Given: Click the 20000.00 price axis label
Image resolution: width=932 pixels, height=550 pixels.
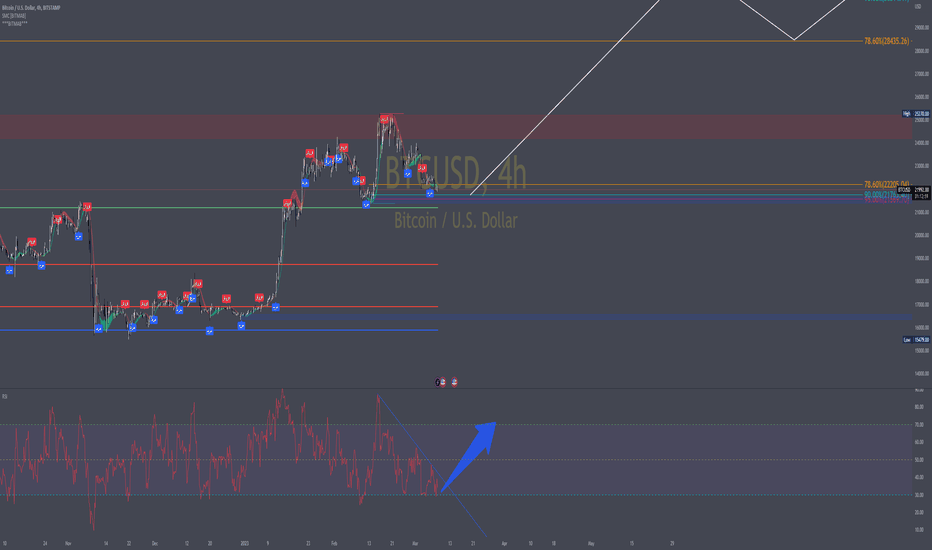Looking at the screenshot, I should tap(922, 235).
